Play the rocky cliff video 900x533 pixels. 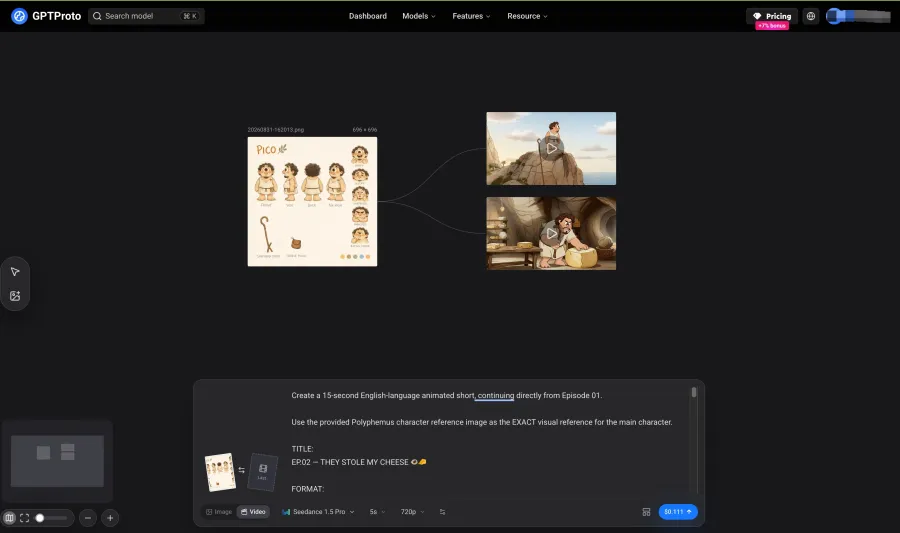pyautogui.click(x=551, y=149)
